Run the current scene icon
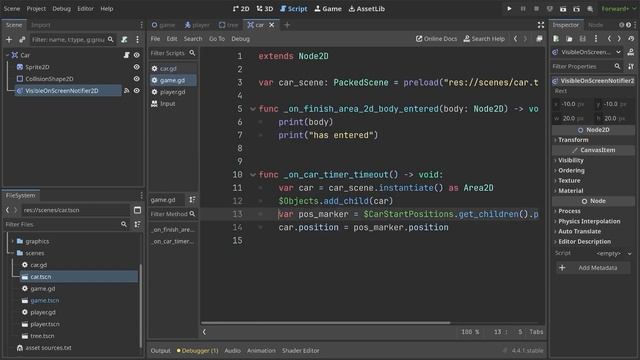The width and height of the screenshot is (640, 360). click(x=563, y=9)
